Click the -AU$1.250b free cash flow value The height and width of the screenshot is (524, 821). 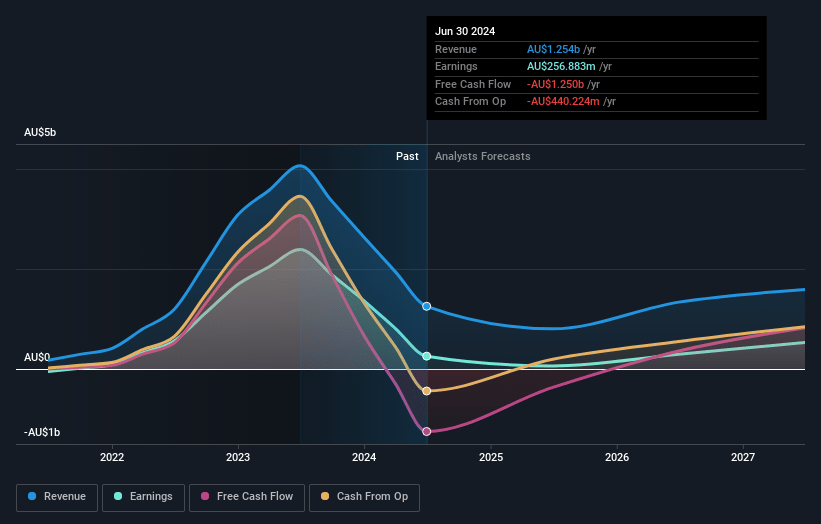[556, 84]
